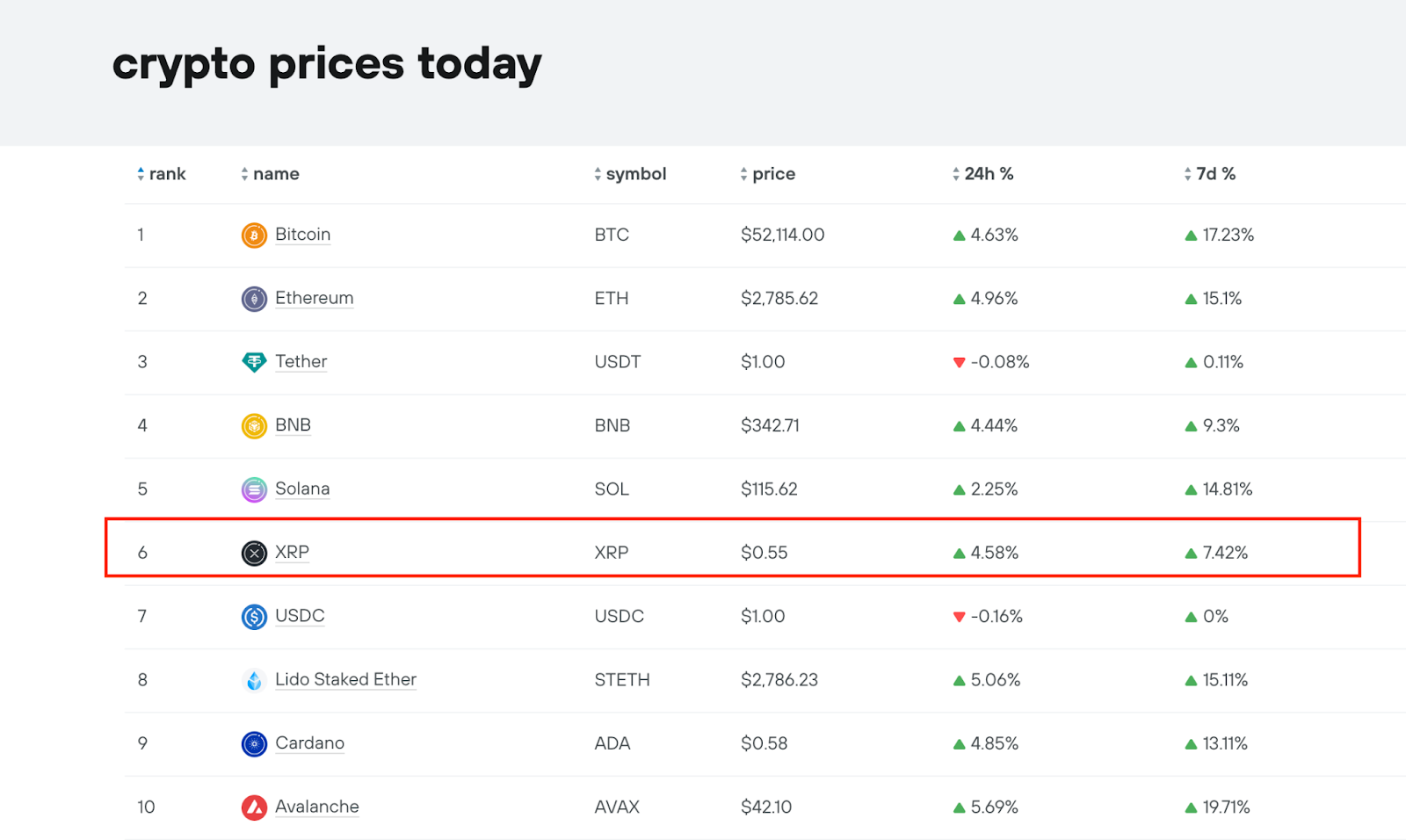The height and width of the screenshot is (840, 1406).
Task: Open the Solana link
Action: [x=302, y=489]
